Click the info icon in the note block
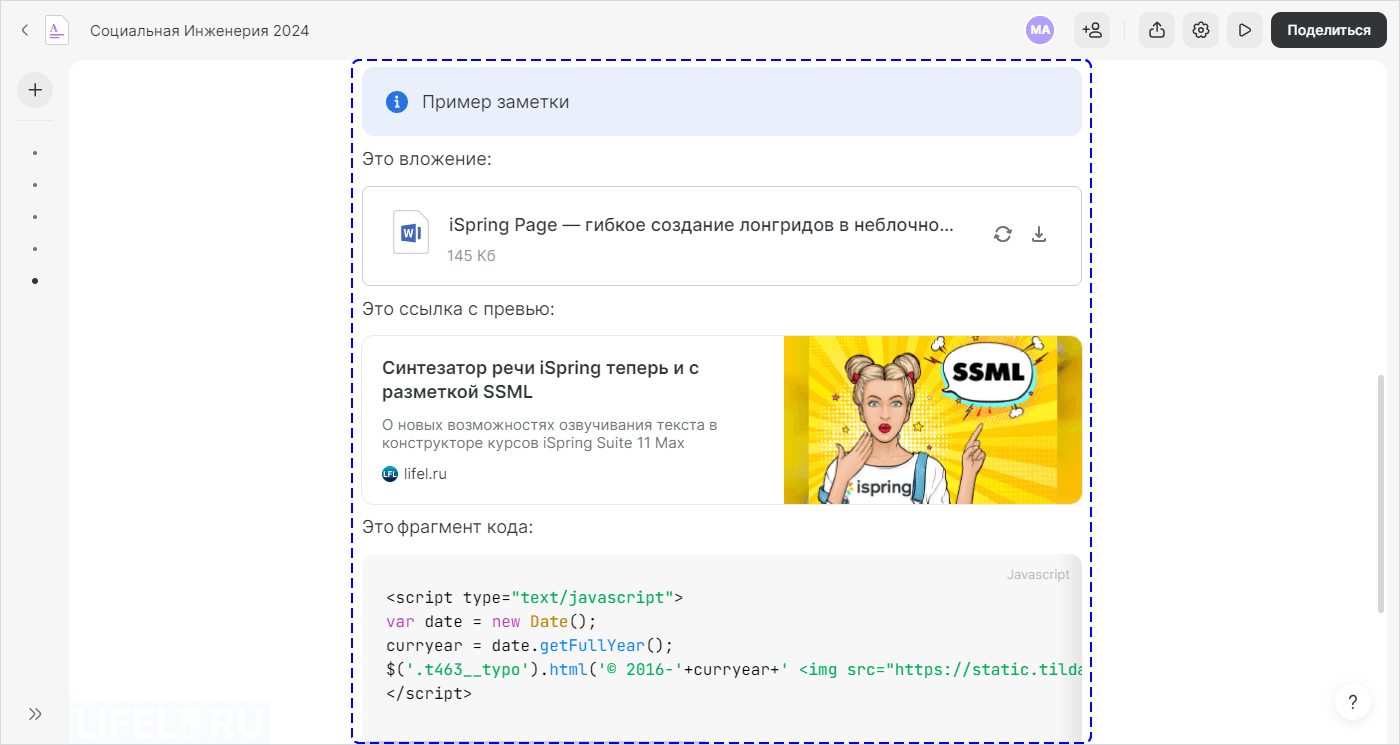 (396, 101)
